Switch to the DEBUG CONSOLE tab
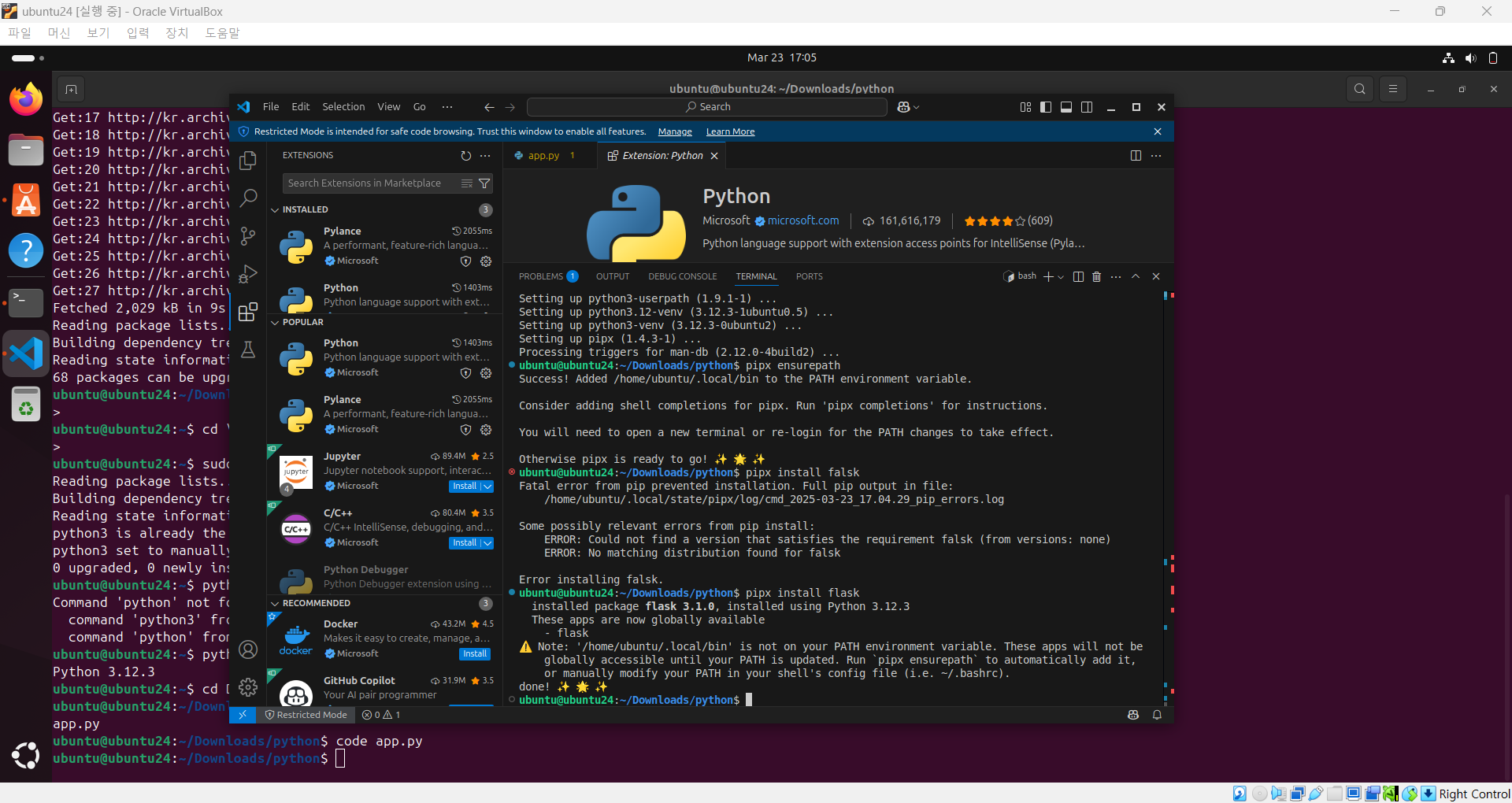 coord(683,276)
